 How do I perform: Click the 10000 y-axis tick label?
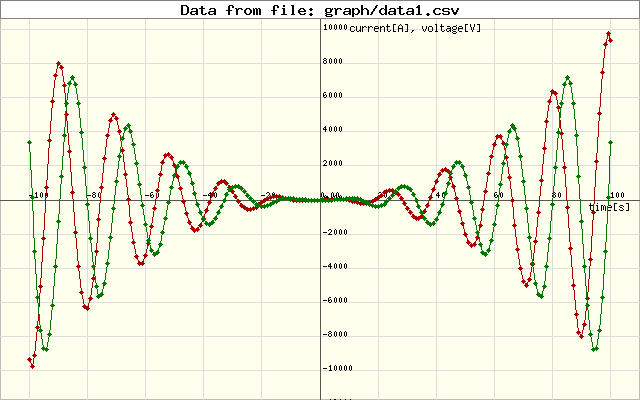334,28
